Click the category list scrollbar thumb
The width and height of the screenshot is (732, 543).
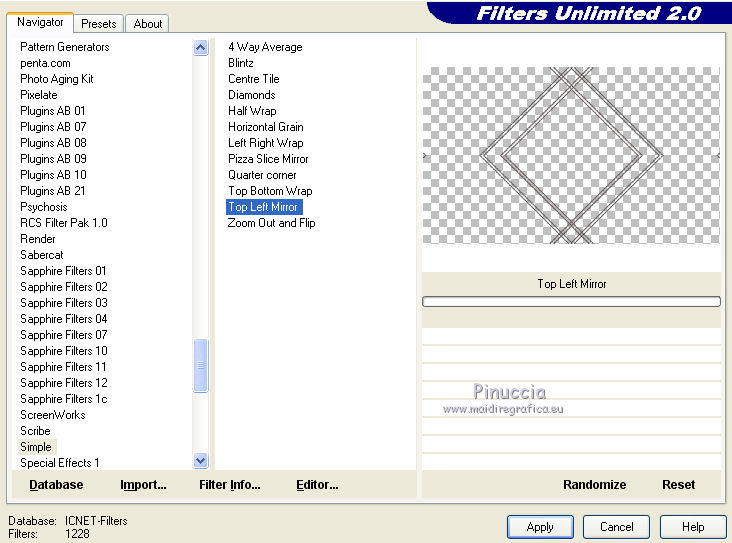pos(200,365)
